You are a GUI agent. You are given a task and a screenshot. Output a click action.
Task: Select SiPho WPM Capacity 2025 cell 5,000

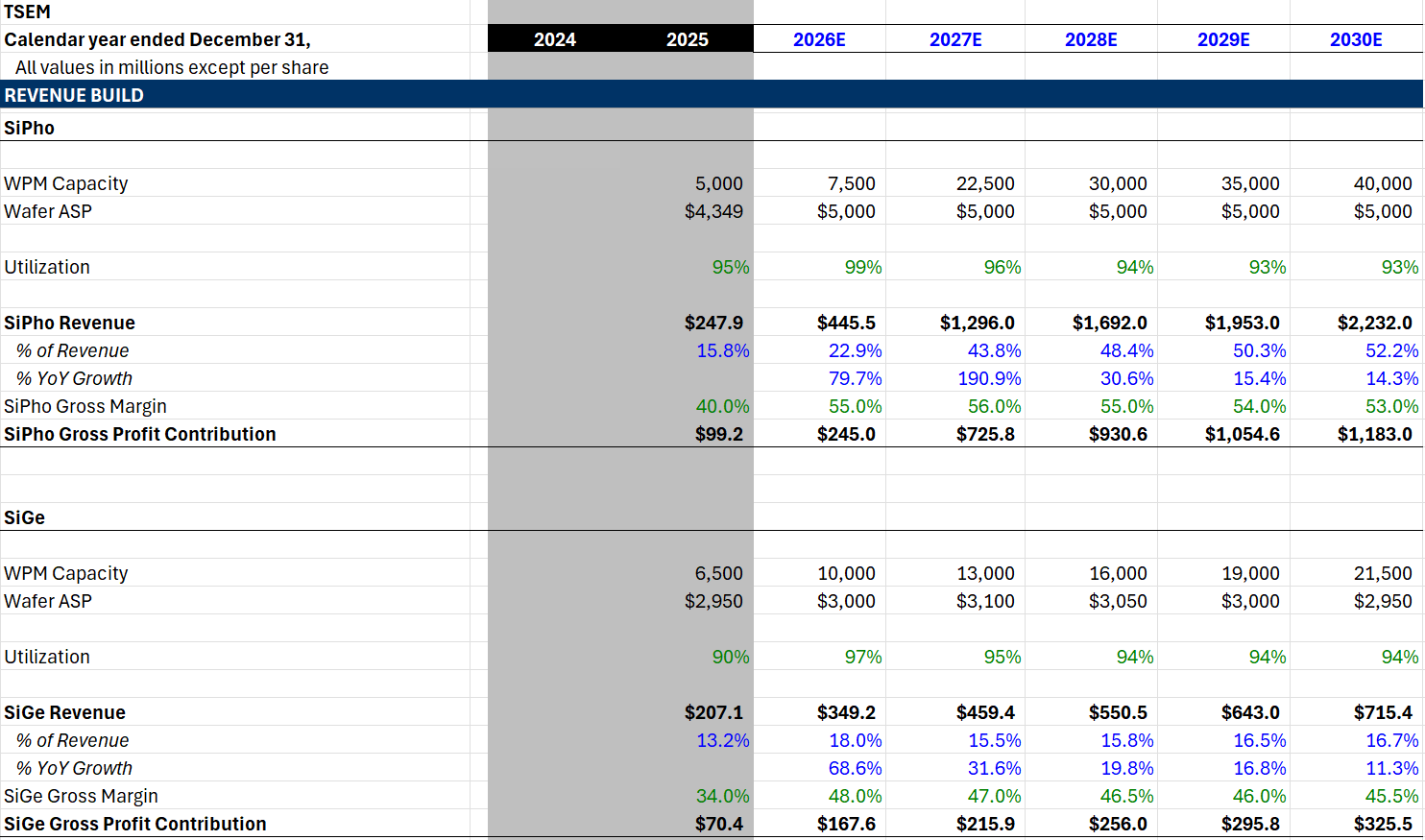[x=687, y=183]
